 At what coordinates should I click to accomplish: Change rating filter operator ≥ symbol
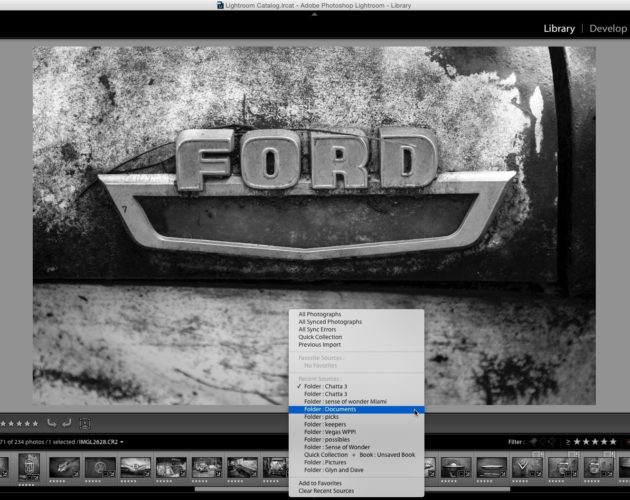[x=568, y=442]
